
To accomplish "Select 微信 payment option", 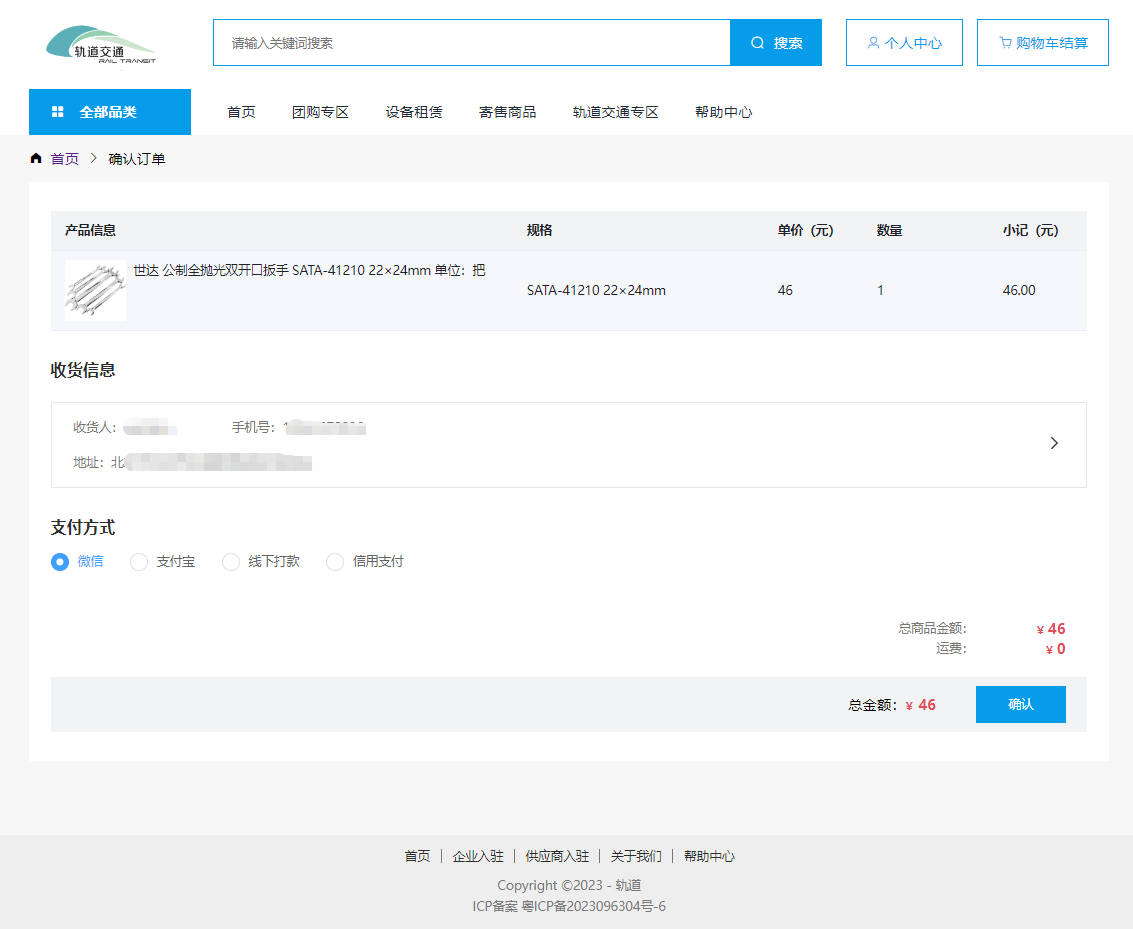I will (61, 562).
